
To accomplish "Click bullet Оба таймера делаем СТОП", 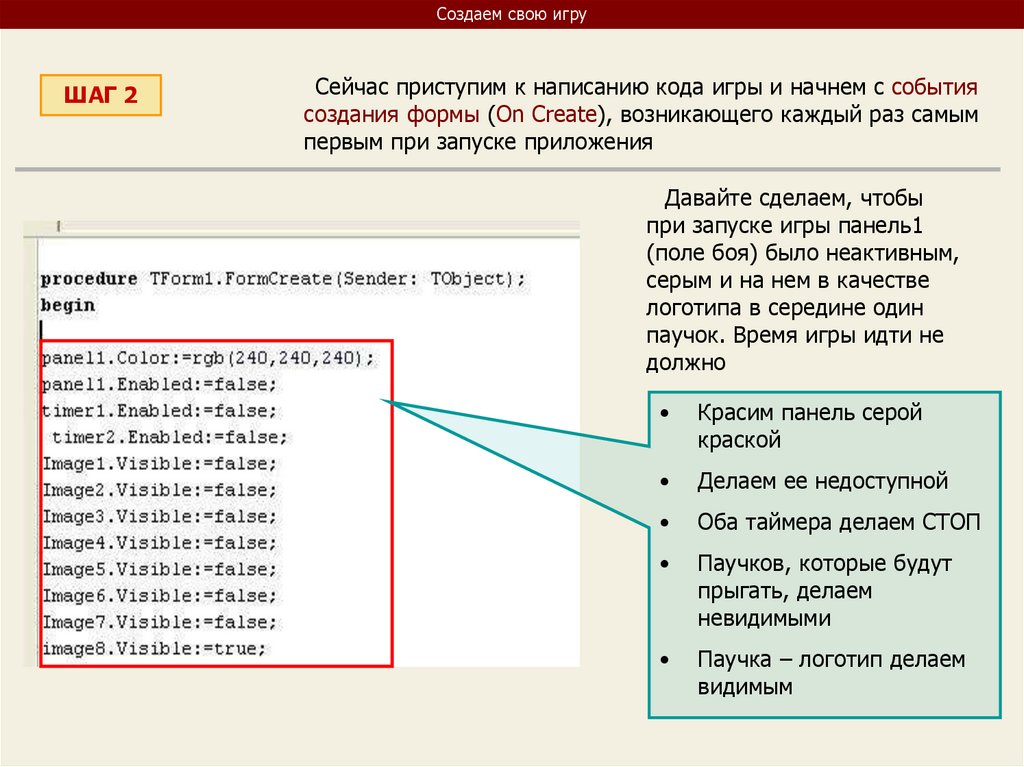I will coord(839,522).
